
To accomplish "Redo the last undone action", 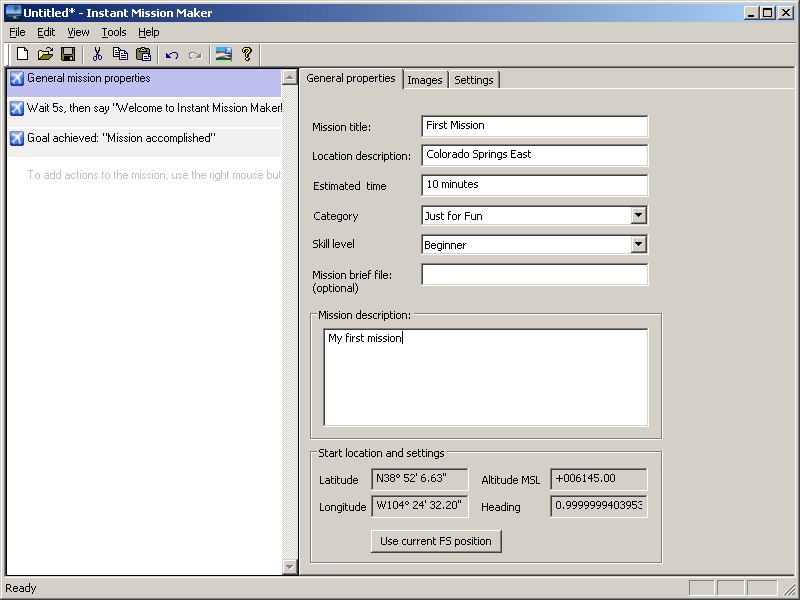I will 195,55.
